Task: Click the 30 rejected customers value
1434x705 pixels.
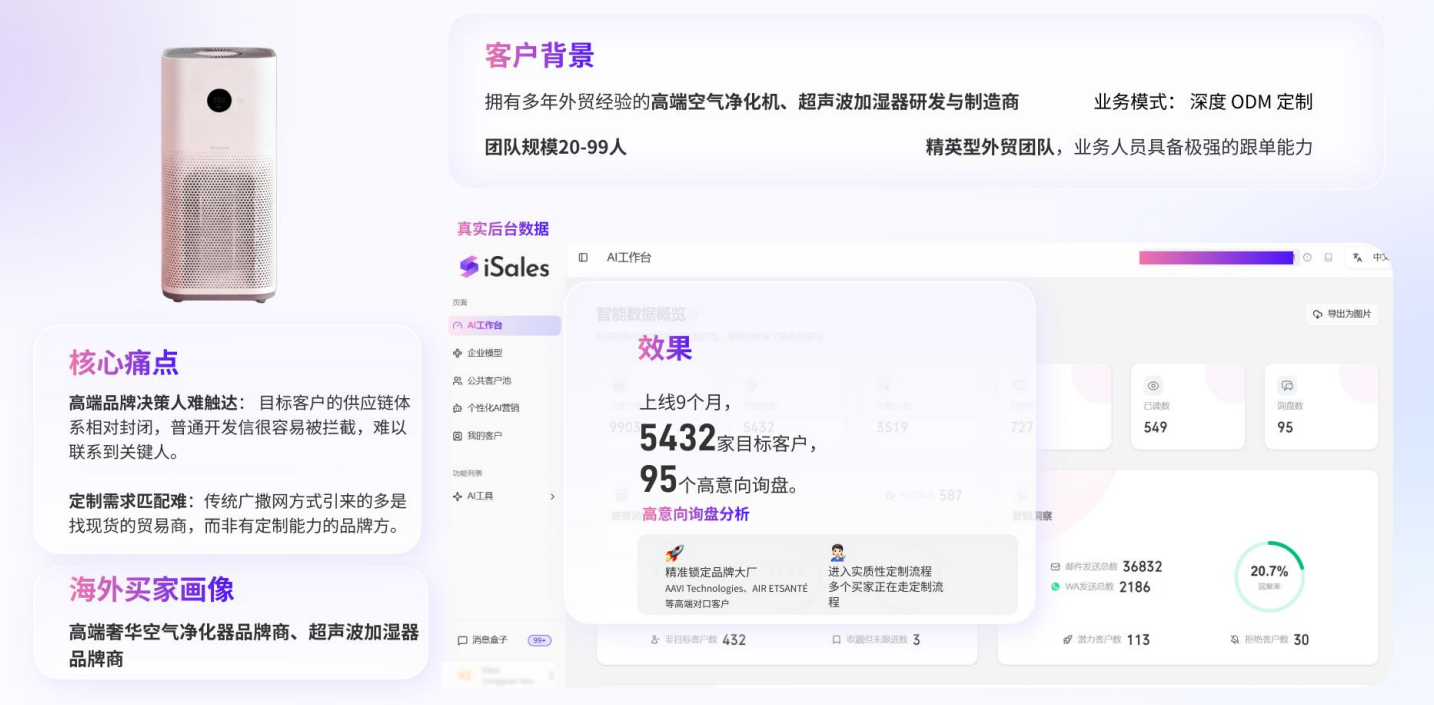Action: pyautogui.click(x=1301, y=640)
